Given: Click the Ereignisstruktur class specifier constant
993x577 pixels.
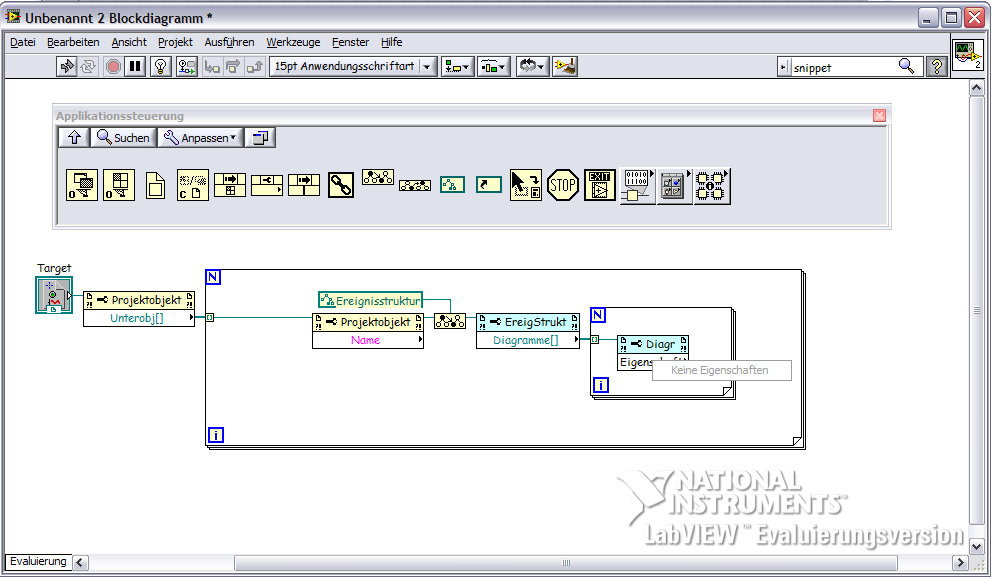Looking at the screenshot, I should (370, 300).
